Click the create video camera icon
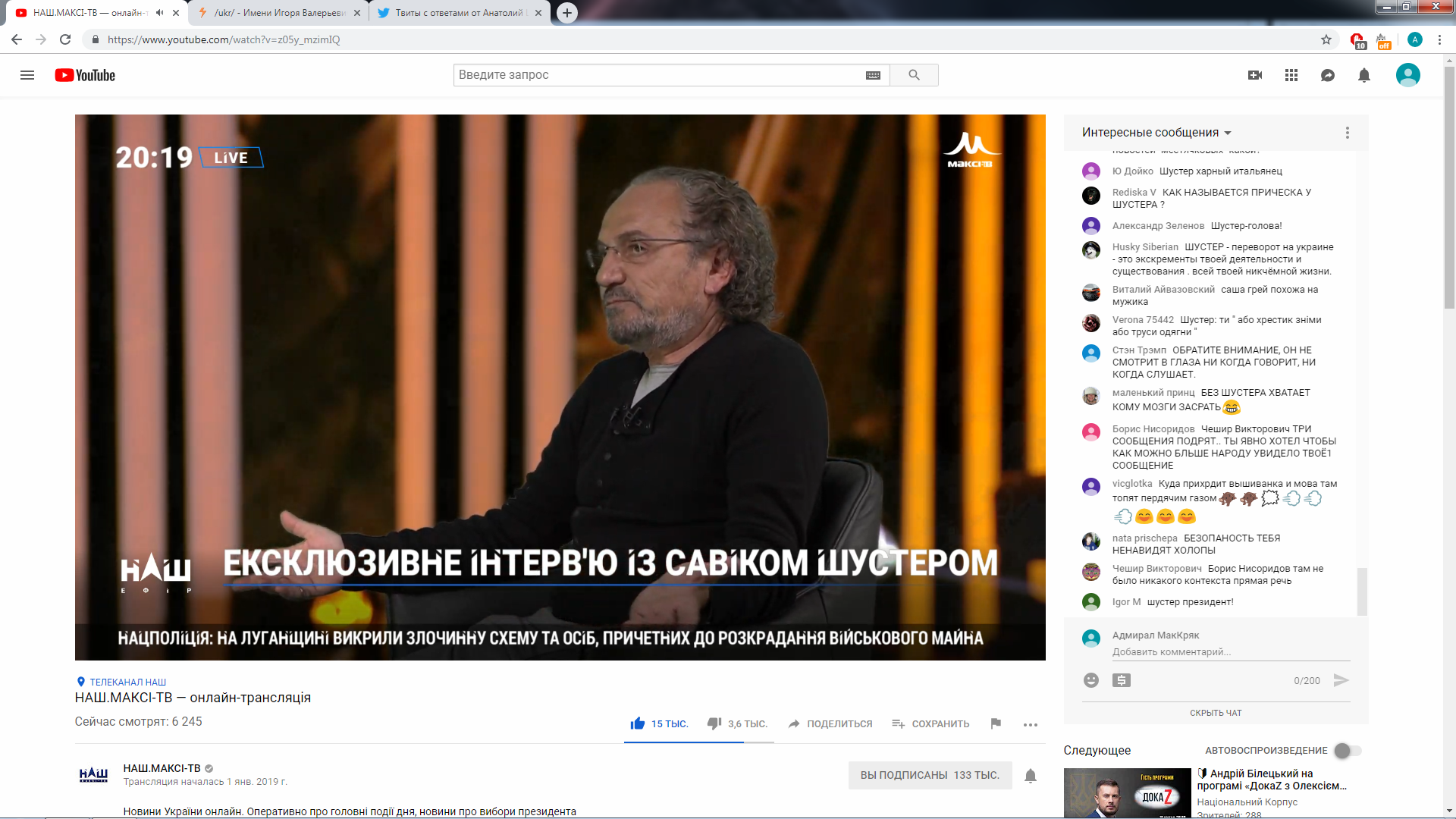The height and width of the screenshot is (819, 1456). coord(1255,75)
